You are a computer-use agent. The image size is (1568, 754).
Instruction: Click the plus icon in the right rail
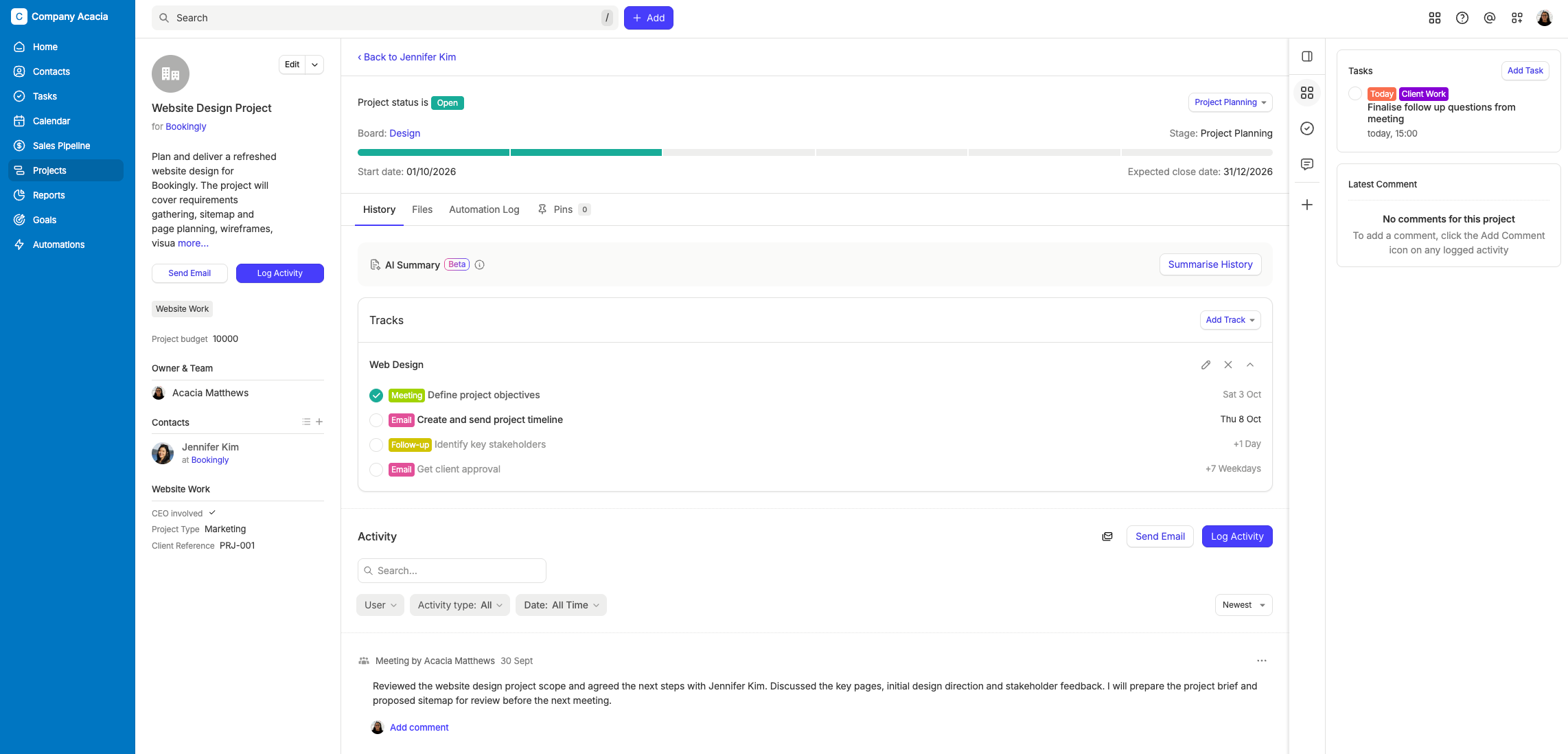tap(1307, 205)
